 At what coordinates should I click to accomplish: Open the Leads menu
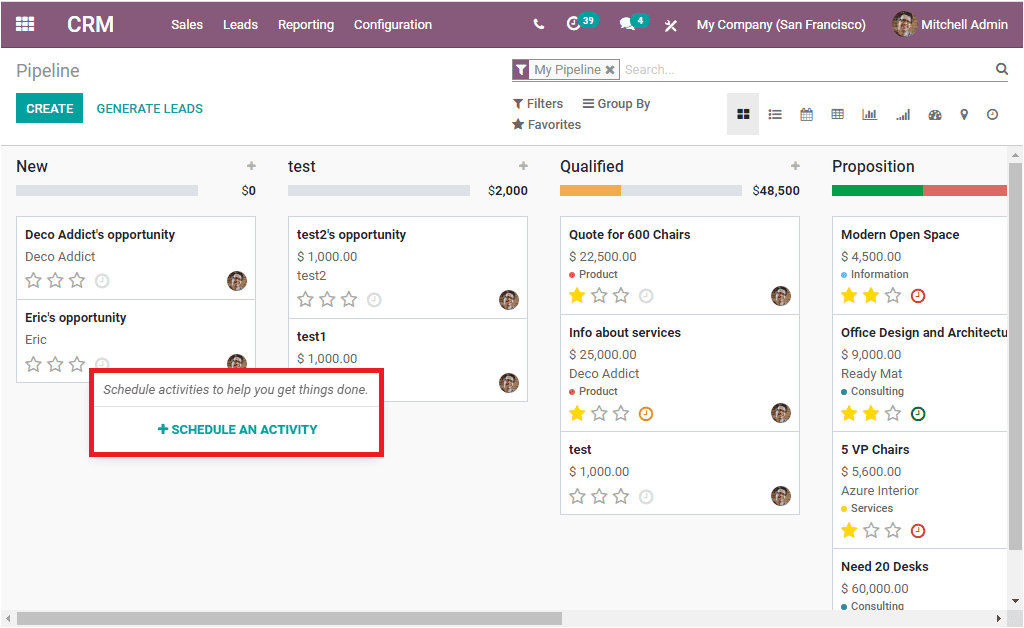tap(240, 24)
